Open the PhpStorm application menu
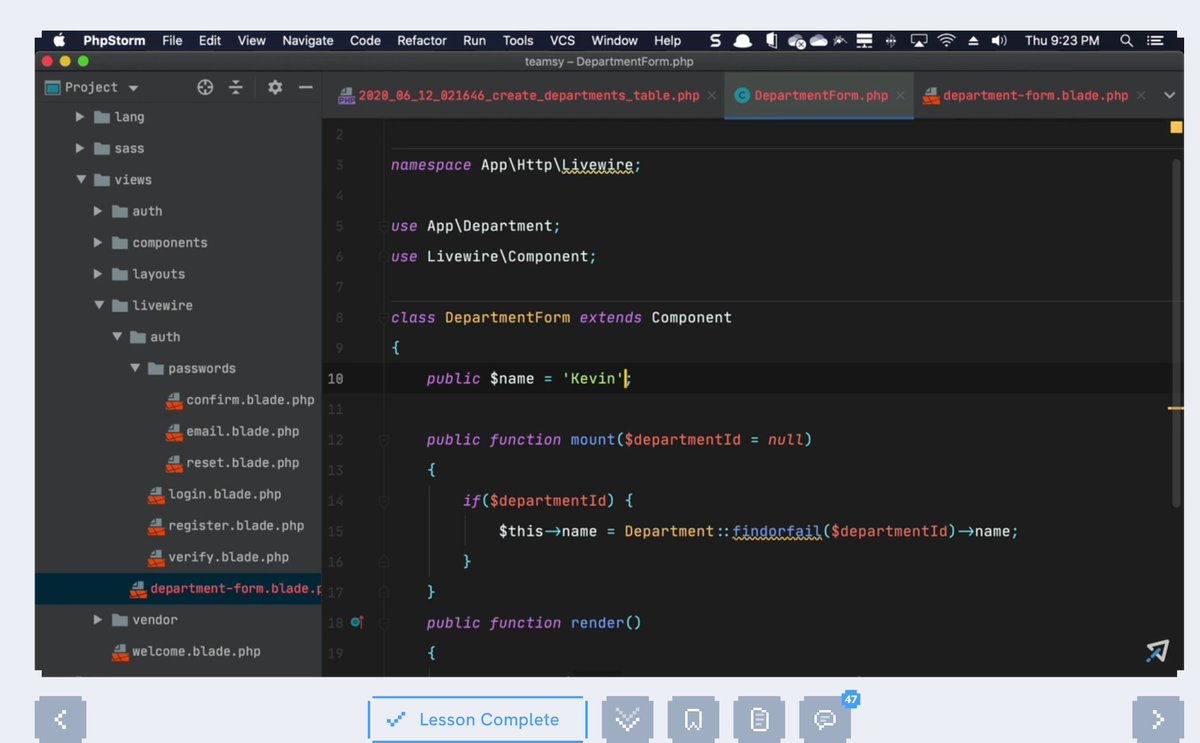This screenshot has width=1200, height=743. tap(114, 41)
